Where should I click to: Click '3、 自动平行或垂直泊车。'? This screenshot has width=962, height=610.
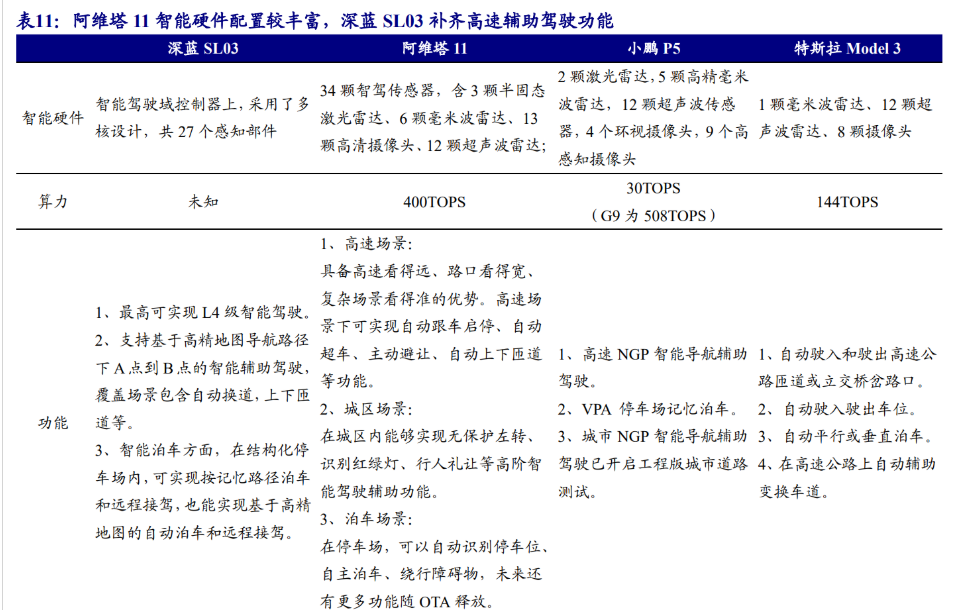point(847,436)
